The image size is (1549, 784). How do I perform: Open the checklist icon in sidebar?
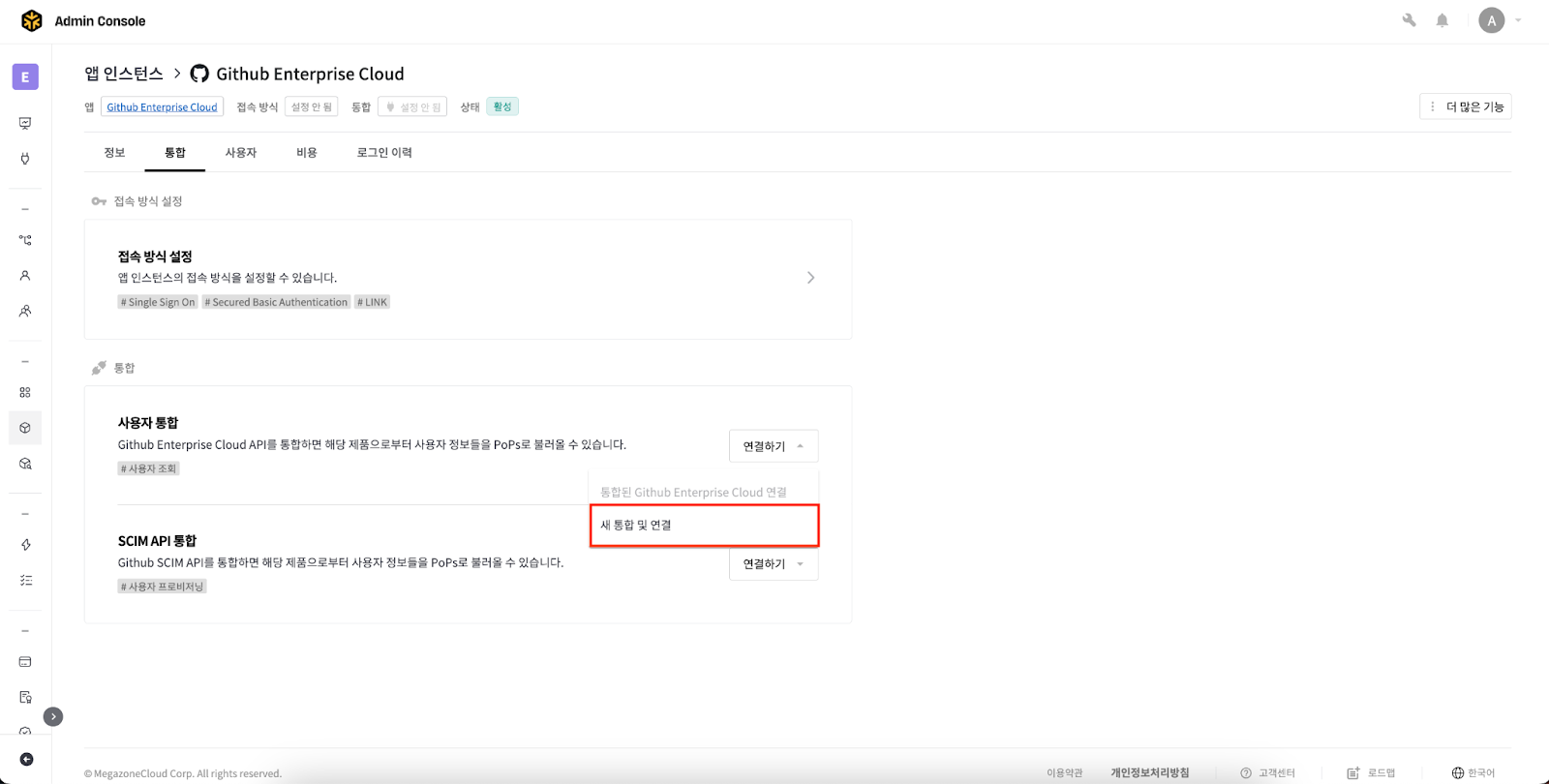pos(25,580)
